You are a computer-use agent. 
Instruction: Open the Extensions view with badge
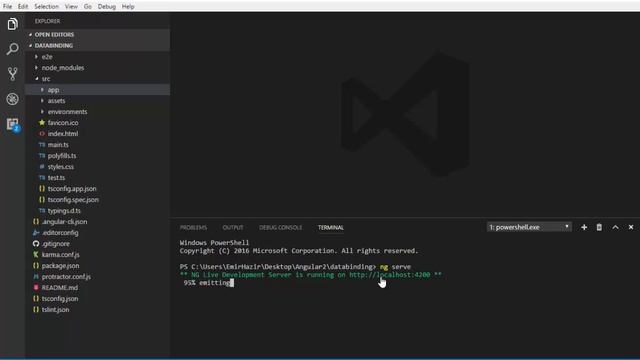(13, 124)
